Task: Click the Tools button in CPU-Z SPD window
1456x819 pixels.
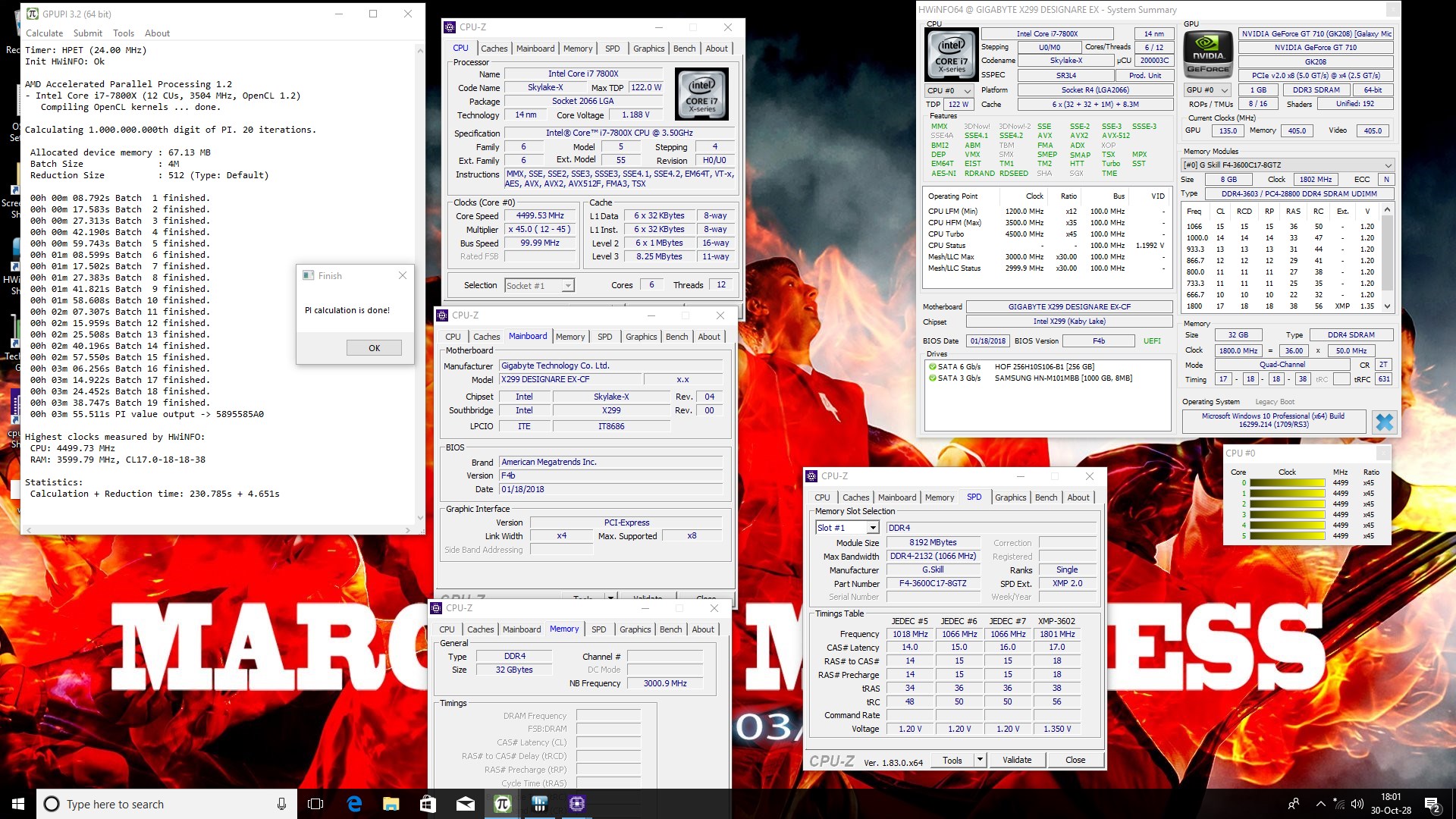Action: [x=952, y=760]
